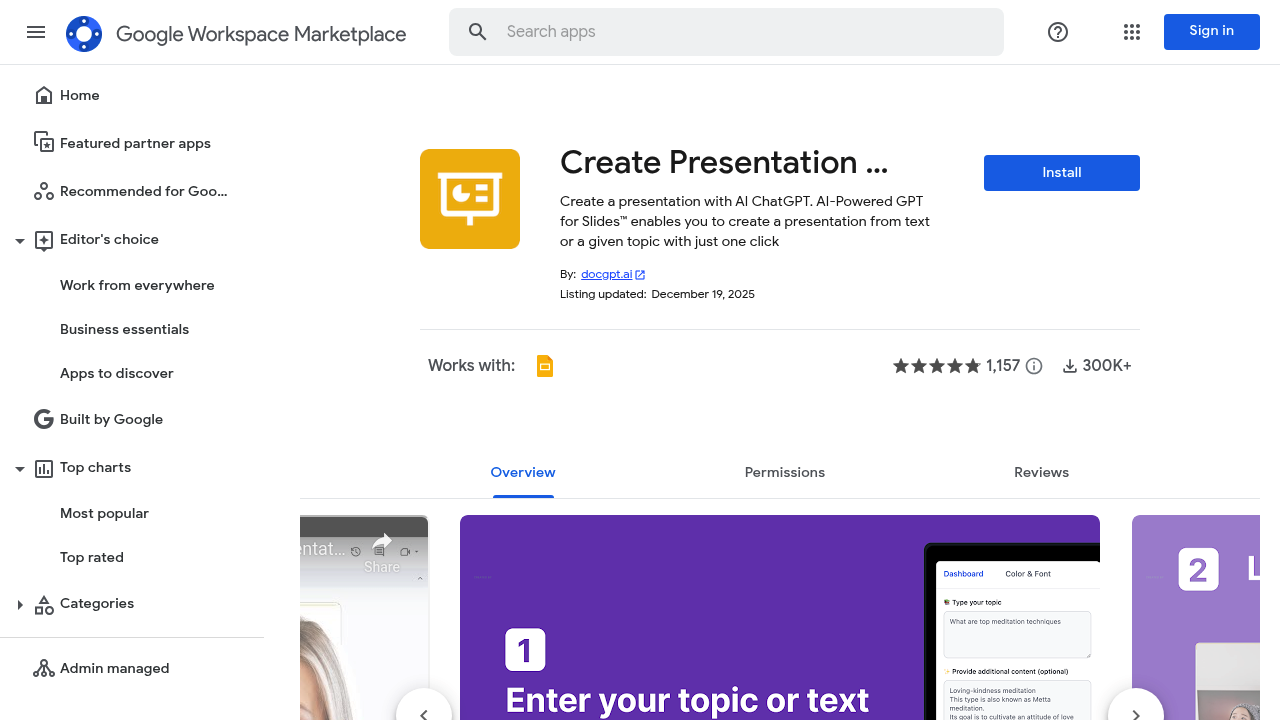Click the Google Slides icon under Works with
This screenshot has height=720, width=1280.
point(545,366)
